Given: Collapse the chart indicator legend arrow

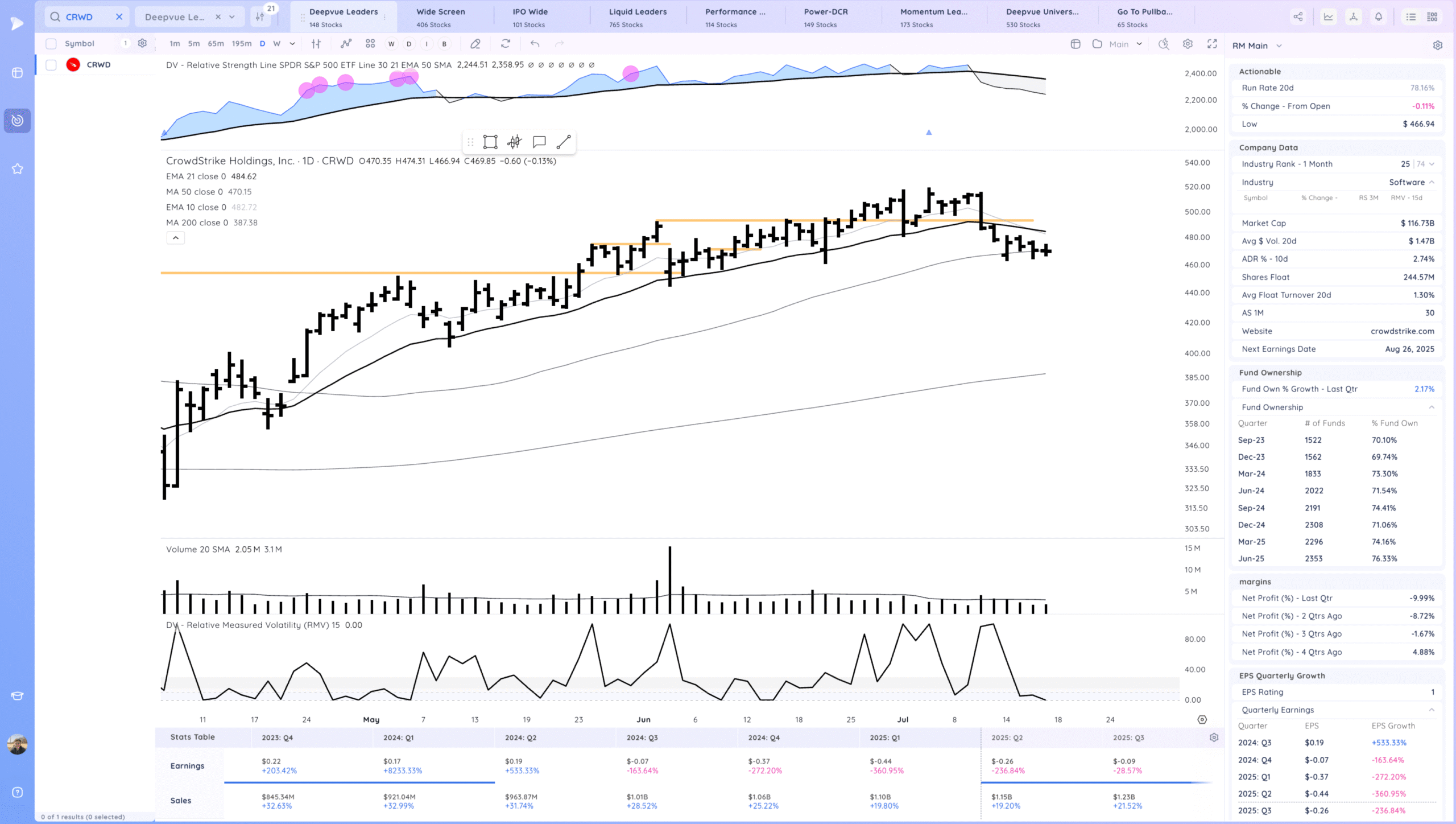Looking at the screenshot, I should pos(176,238).
